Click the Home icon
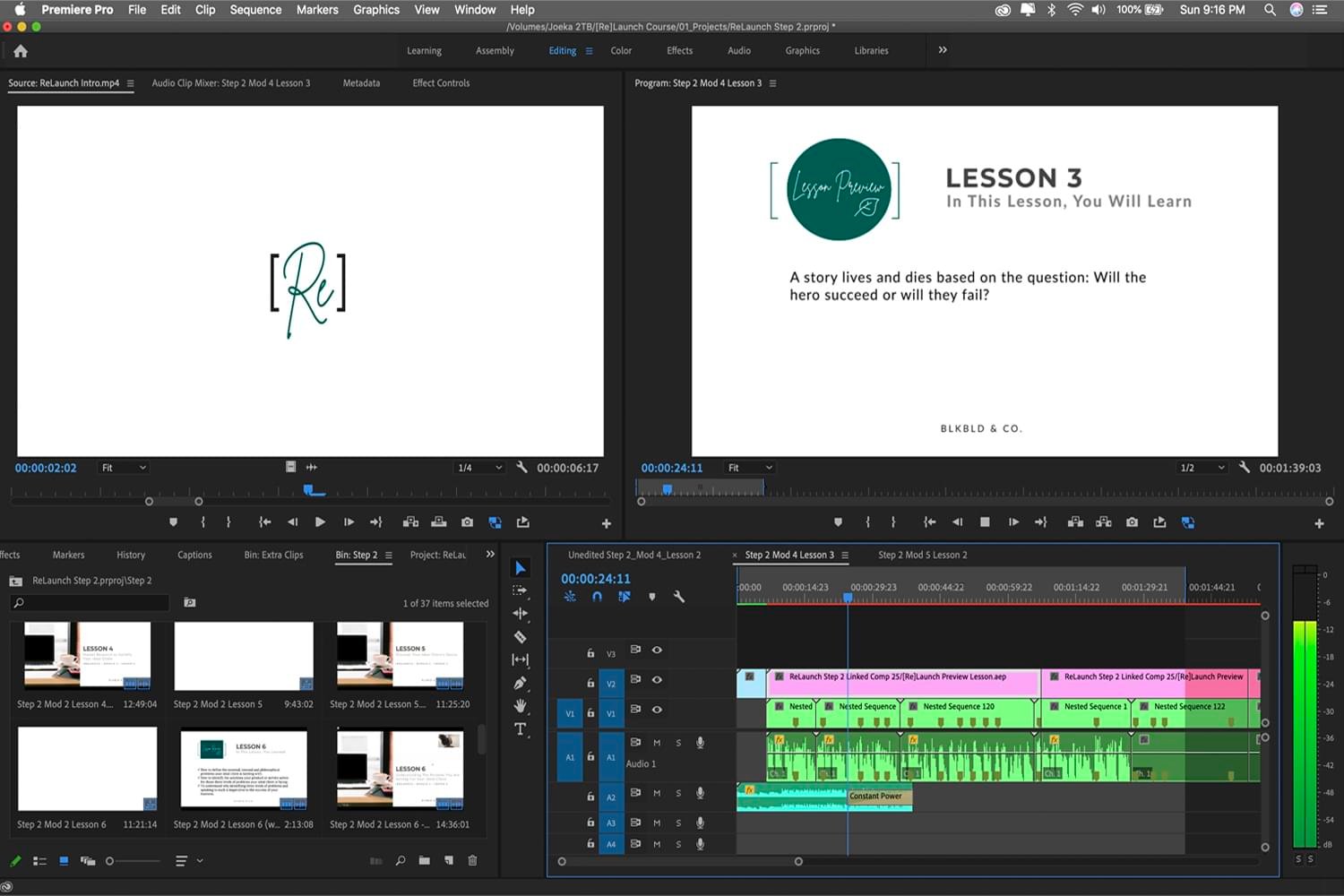 pyautogui.click(x=21, y=51)
